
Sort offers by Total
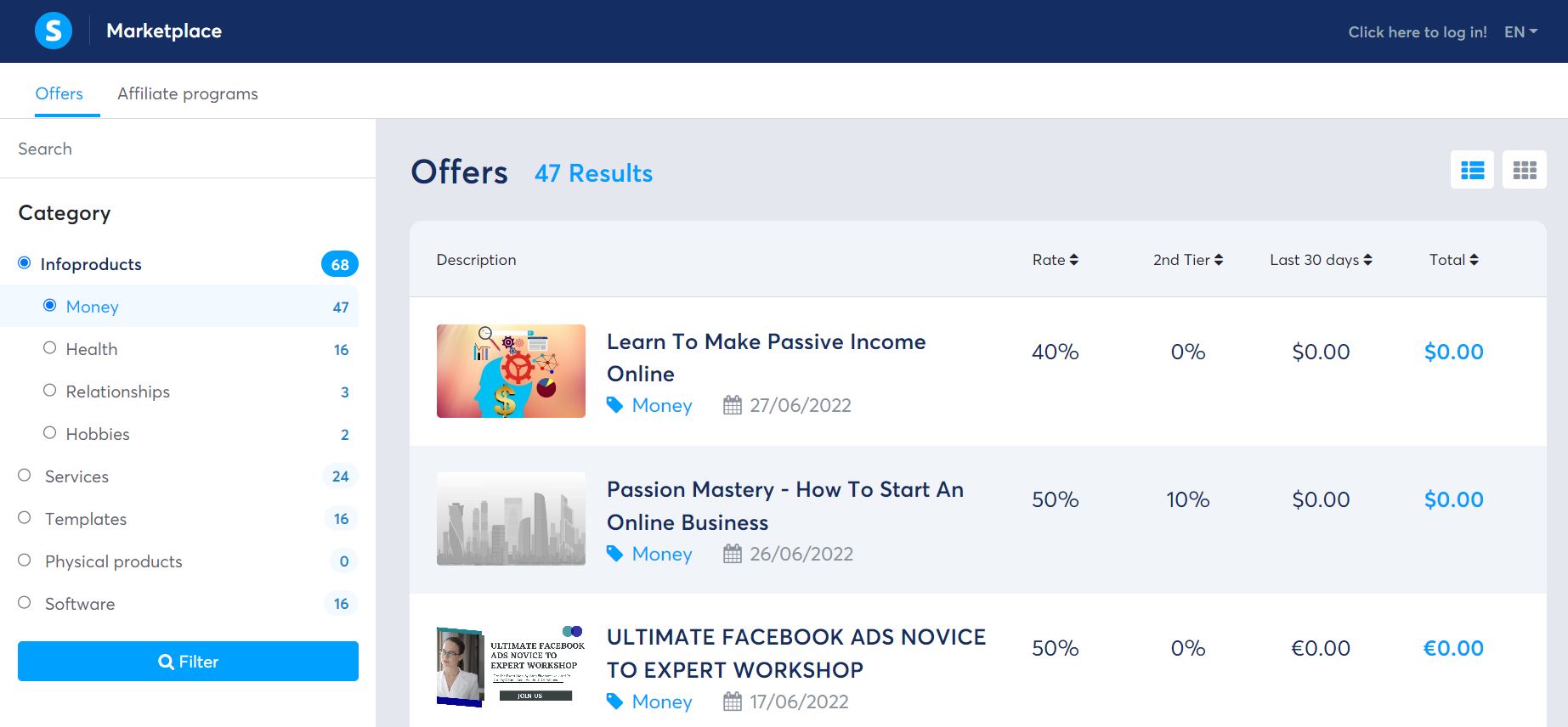pos(1453,260)
